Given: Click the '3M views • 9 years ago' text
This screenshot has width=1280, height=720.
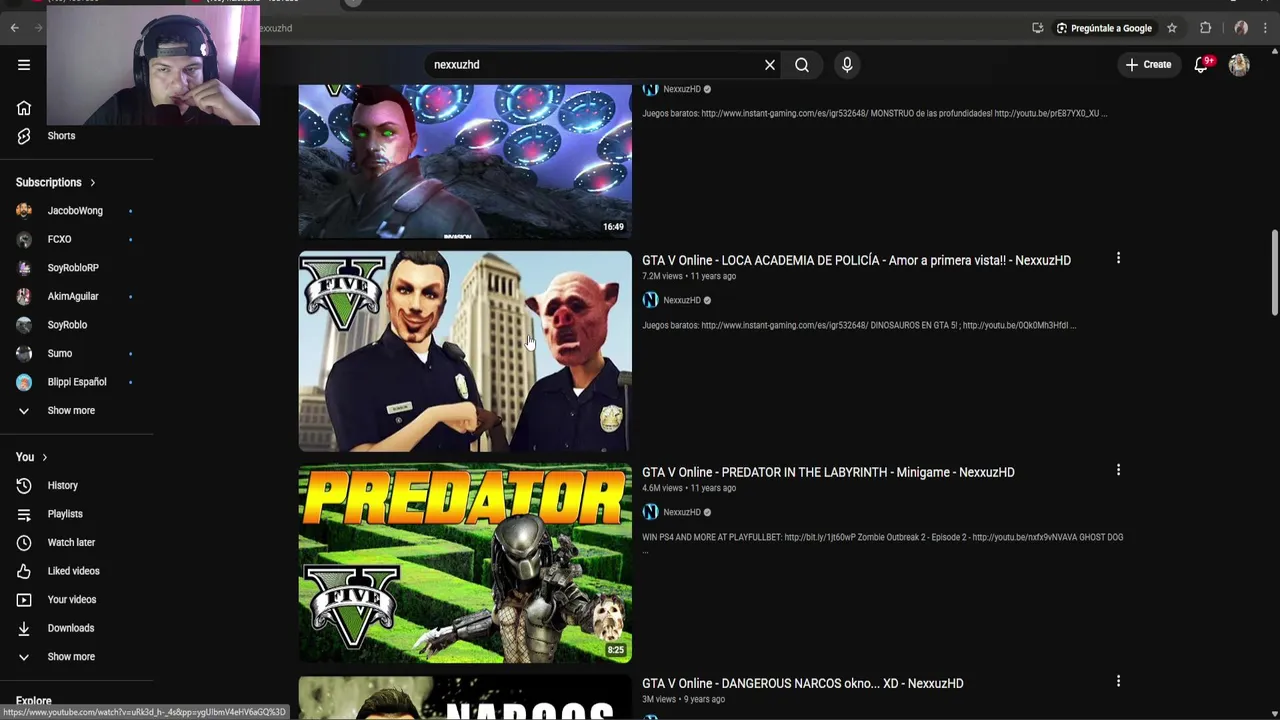Looking at the screenshot, I should click(x=683, y=699).
